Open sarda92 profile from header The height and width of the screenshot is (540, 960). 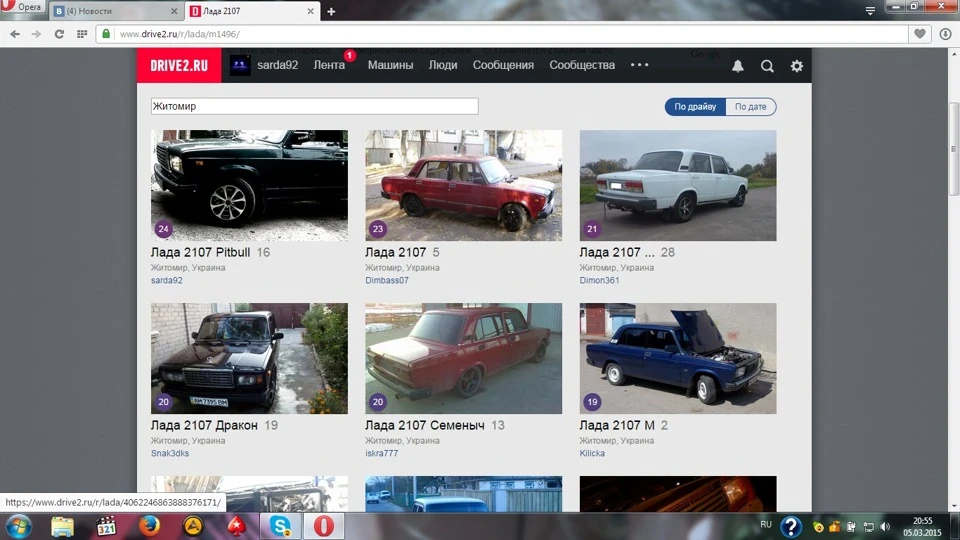point(277,65)
